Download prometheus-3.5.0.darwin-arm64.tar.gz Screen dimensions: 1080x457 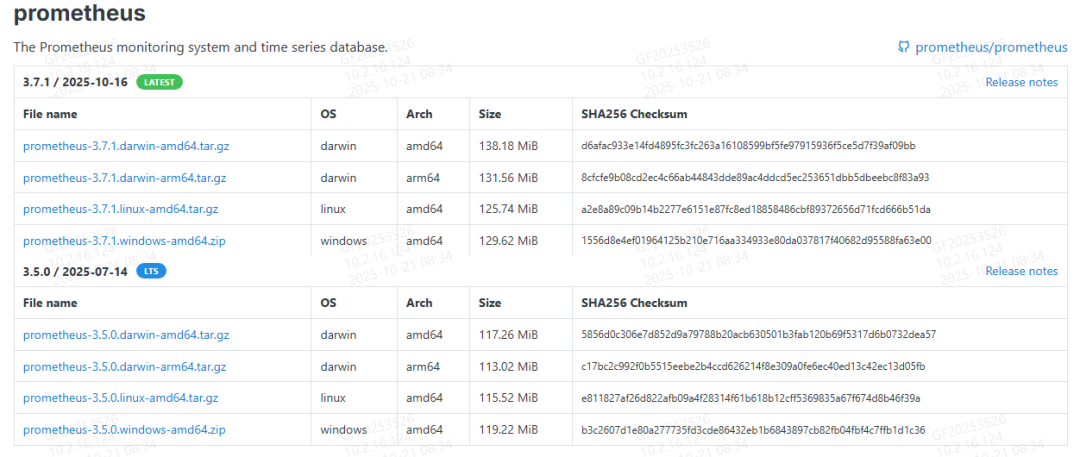point(124,367)
